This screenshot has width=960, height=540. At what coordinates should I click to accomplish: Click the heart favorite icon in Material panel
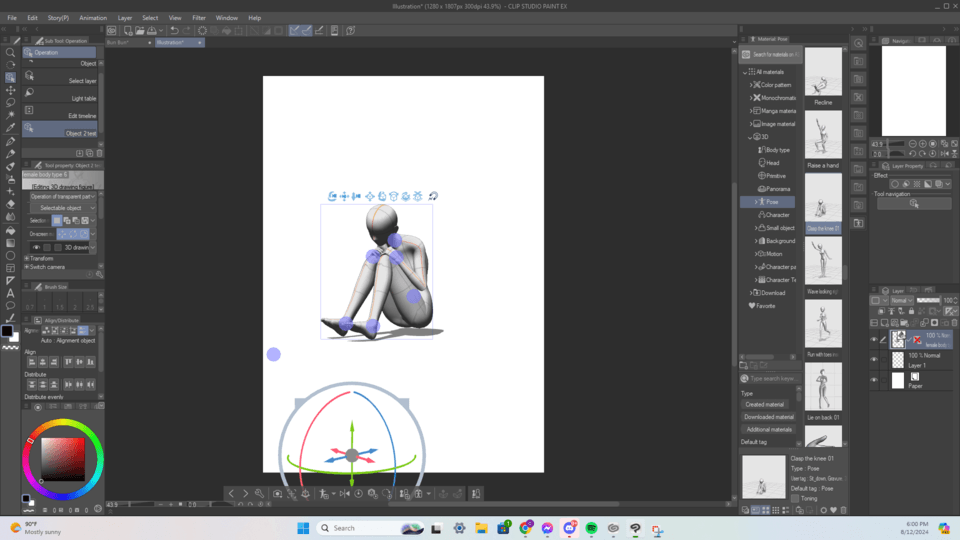pyautogui.click(x=833, y=510)
